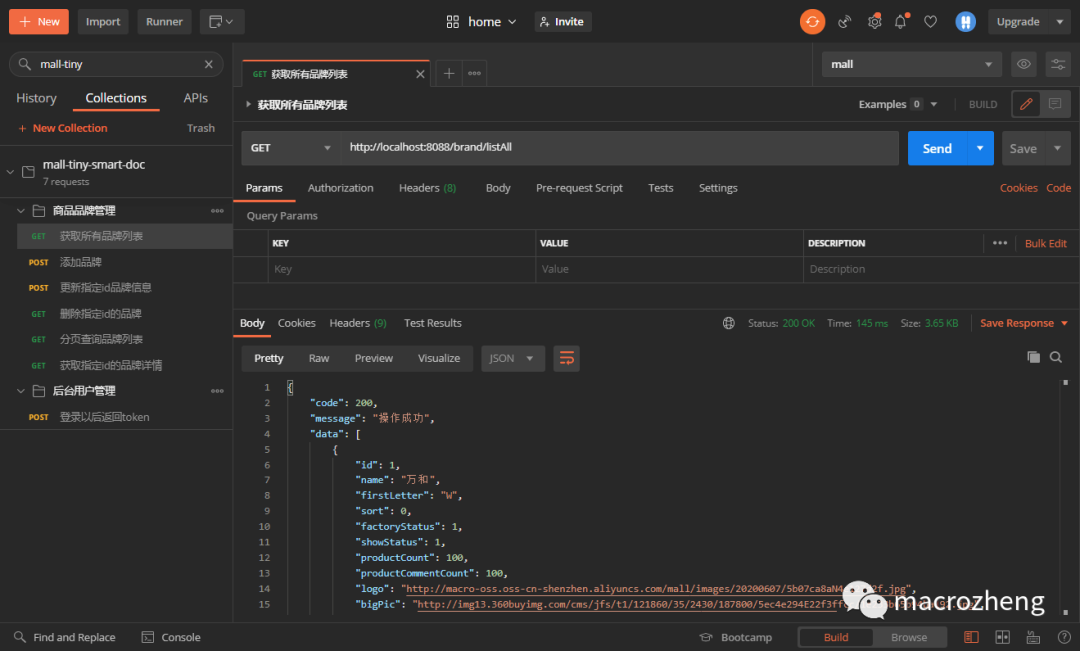Viewport: 1080px width, 651px height.
Task: Copy the response using the copy icon
Action: tap(1033, 357)
